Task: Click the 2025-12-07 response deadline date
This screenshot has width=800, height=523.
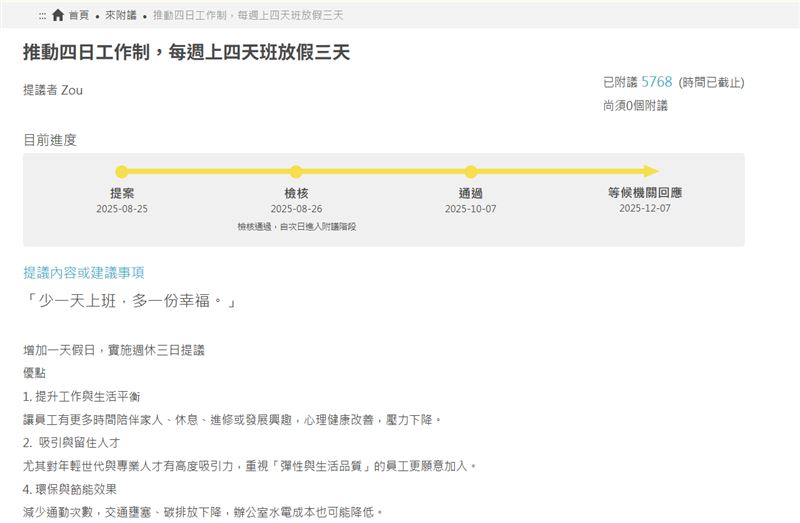Action: point(644,209)
